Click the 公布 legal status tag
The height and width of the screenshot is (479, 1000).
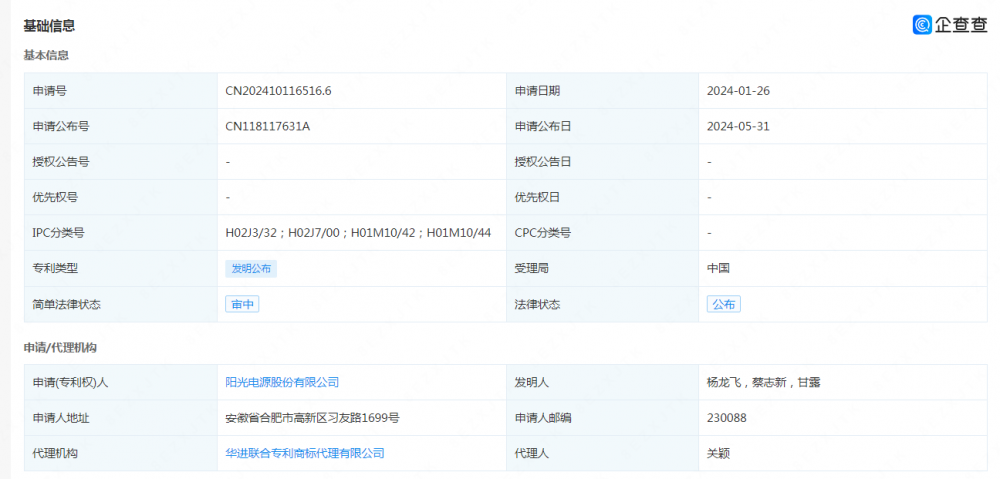(723, 304)
